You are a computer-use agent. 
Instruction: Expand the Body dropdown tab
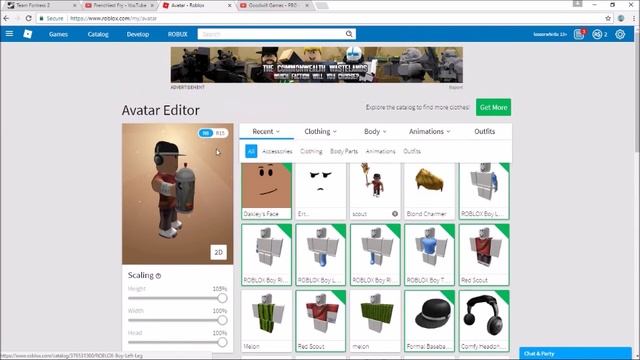click(x=375, y=131)
